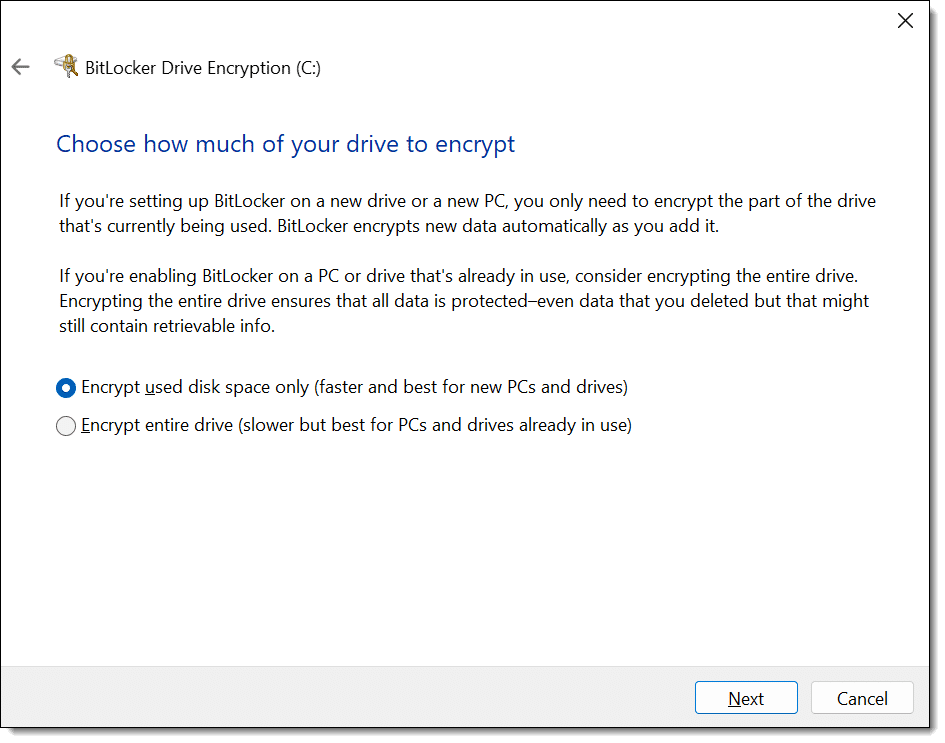
Task: Click the 'Choose how much of your drive' heading
Action: click(285, 144)
